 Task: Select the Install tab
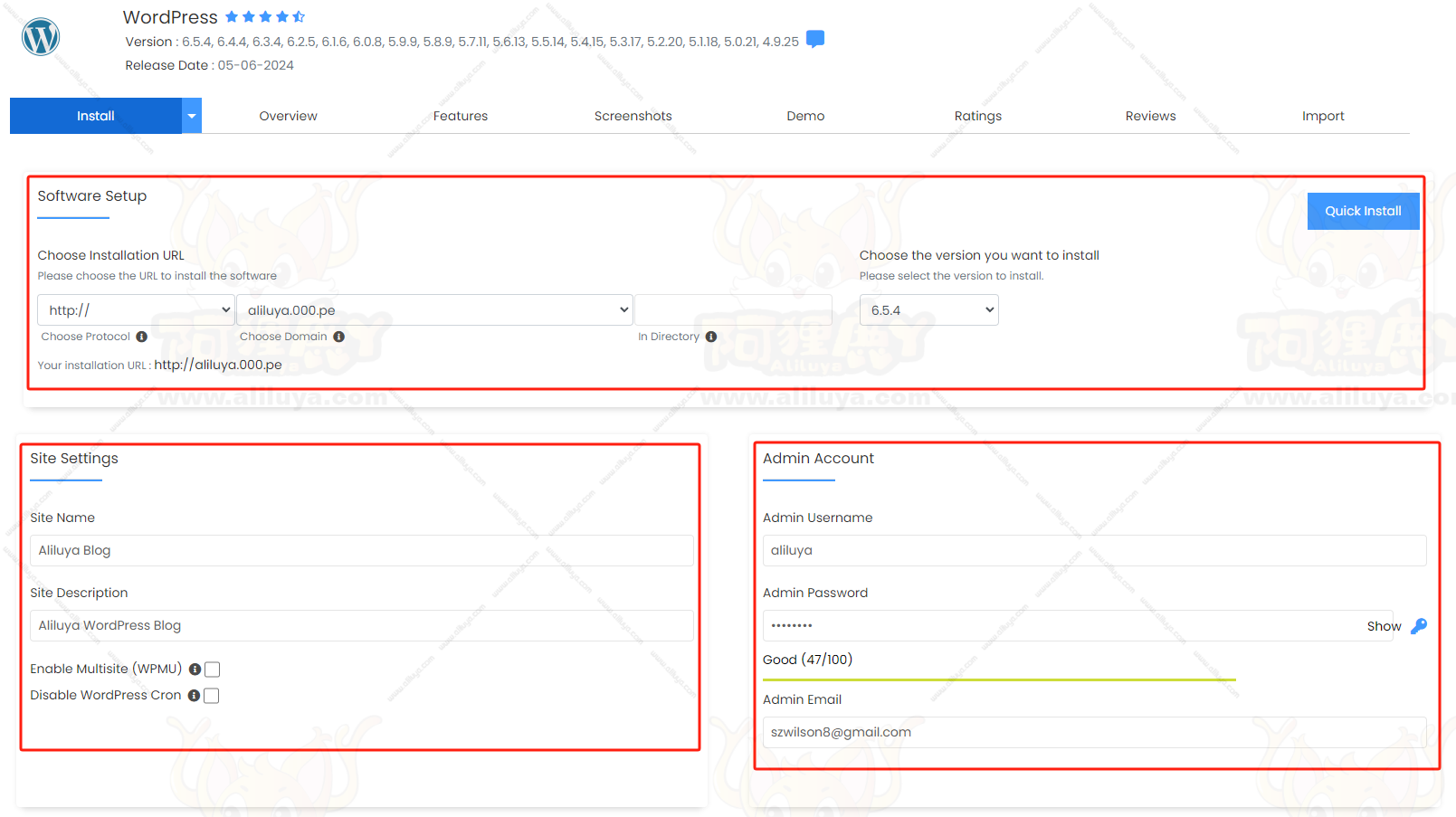pos(96,116)
